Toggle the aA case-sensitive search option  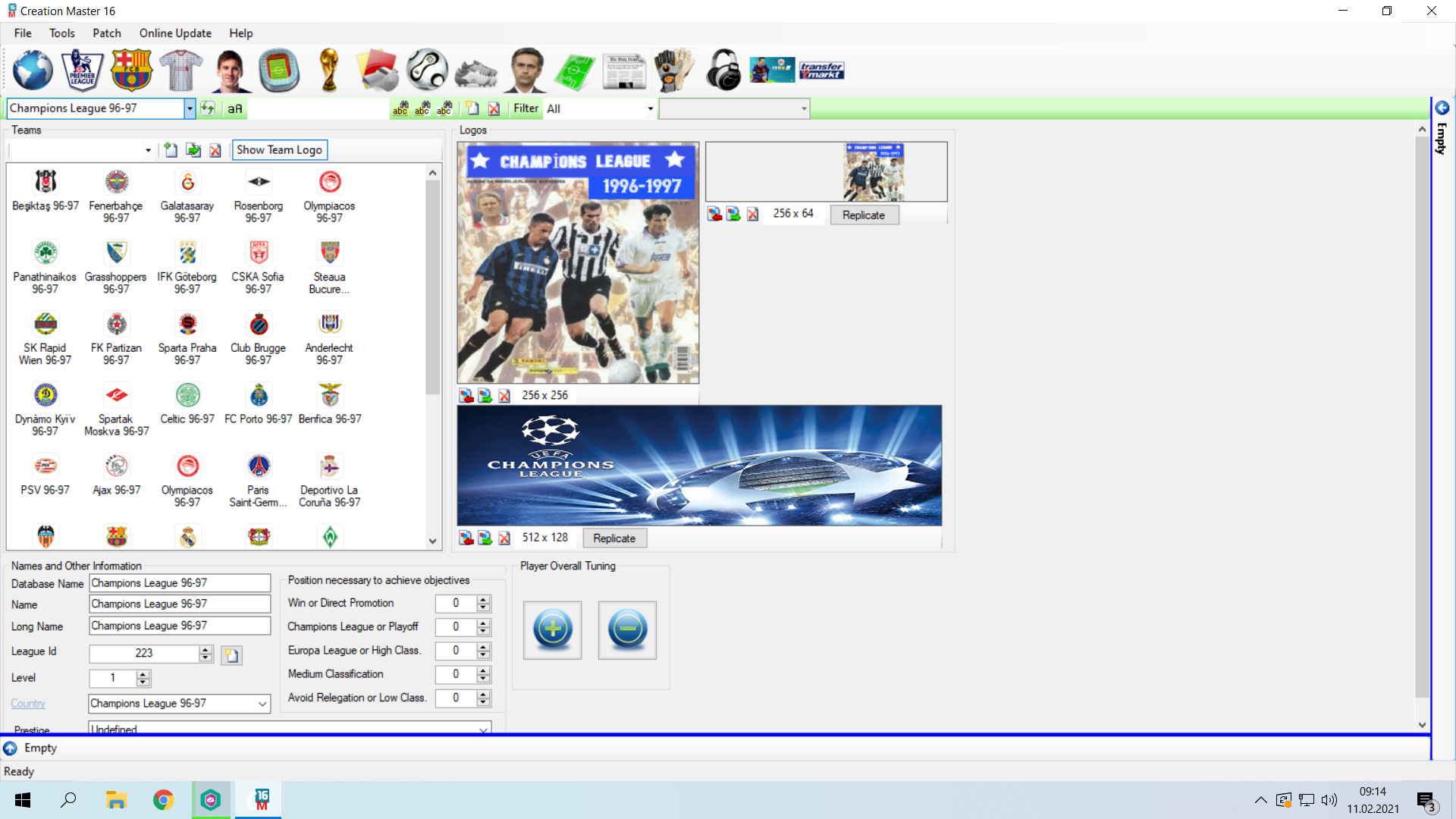pyautogui.click(x=235, y=108)
